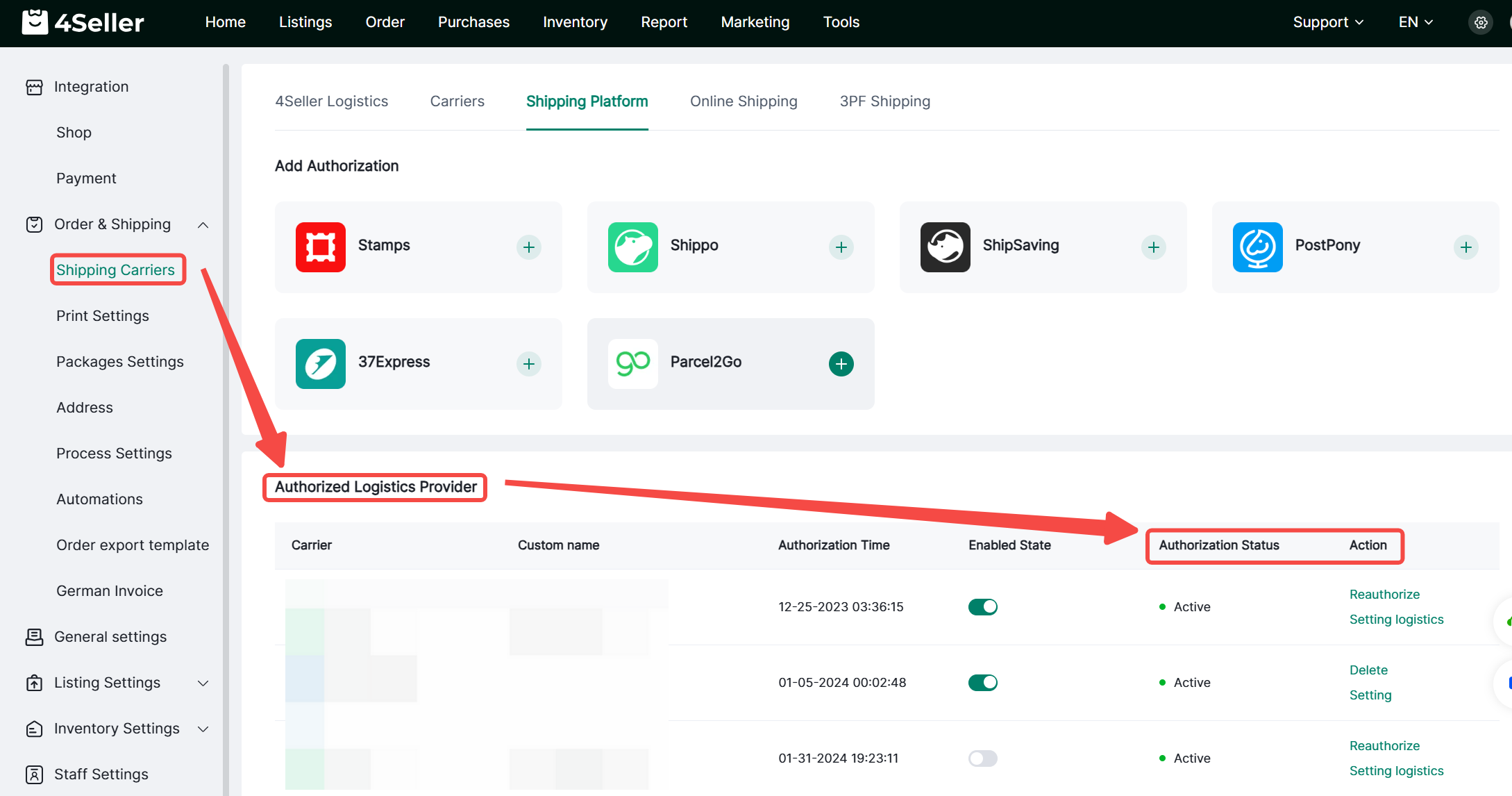This screenshot has width=1512, height=796.
Task: Open Print Settings in sidebar
Action: [x=103, y=316]
